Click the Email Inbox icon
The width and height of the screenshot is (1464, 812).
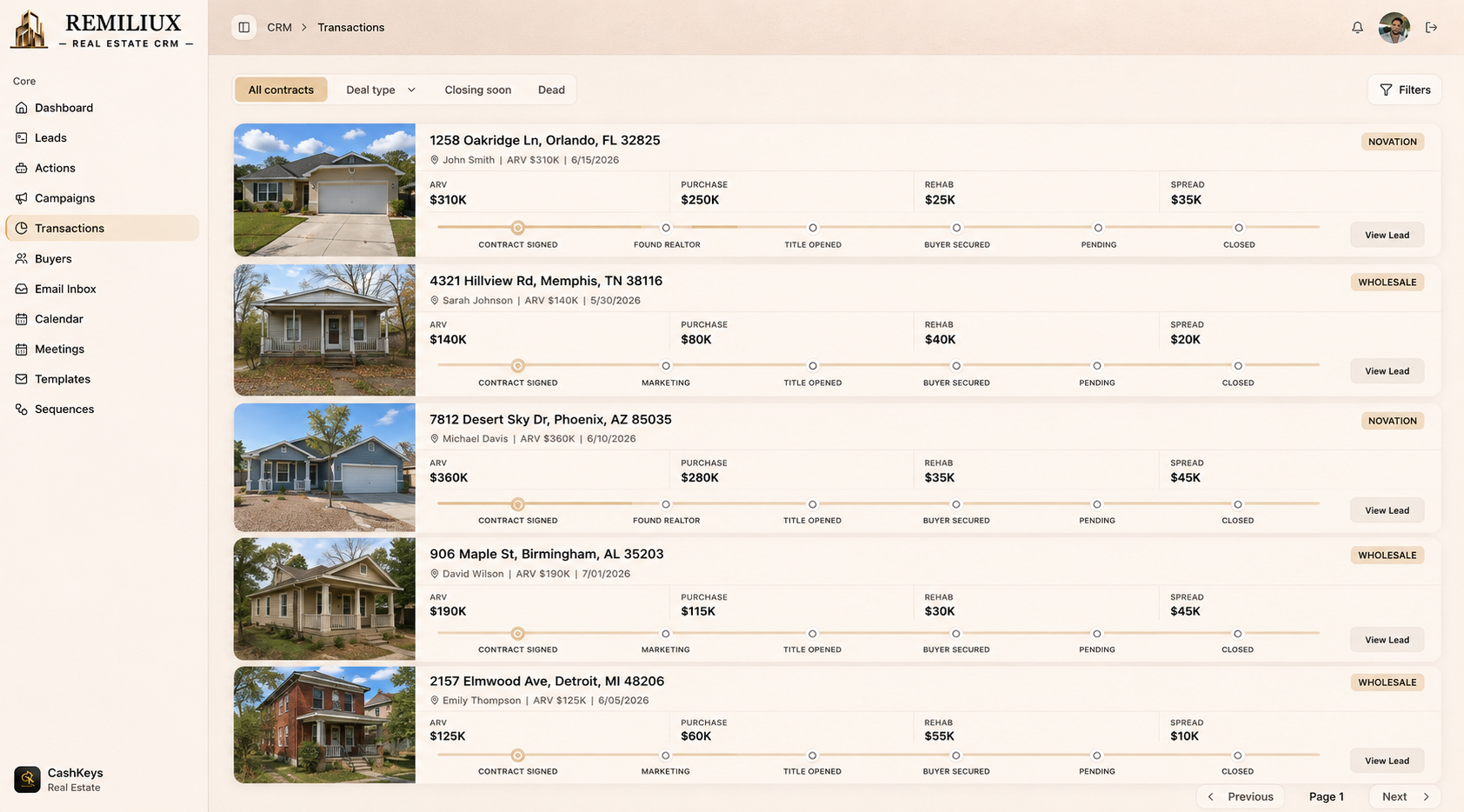(x=22, y=289)
